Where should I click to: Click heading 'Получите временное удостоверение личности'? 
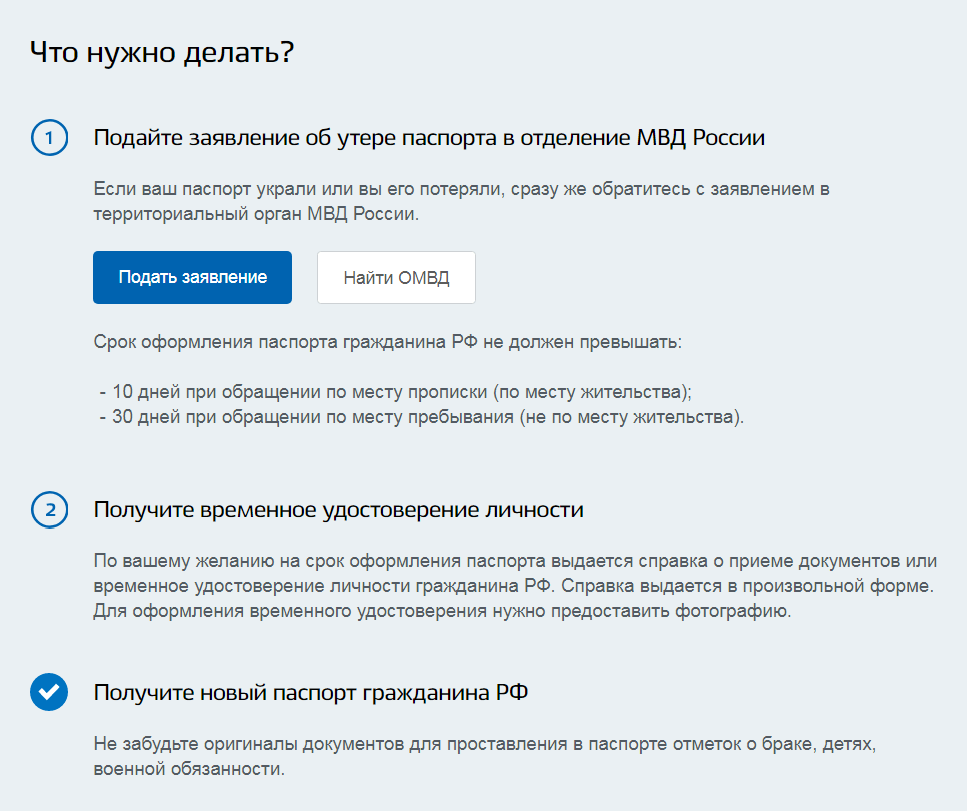(339, 510)
